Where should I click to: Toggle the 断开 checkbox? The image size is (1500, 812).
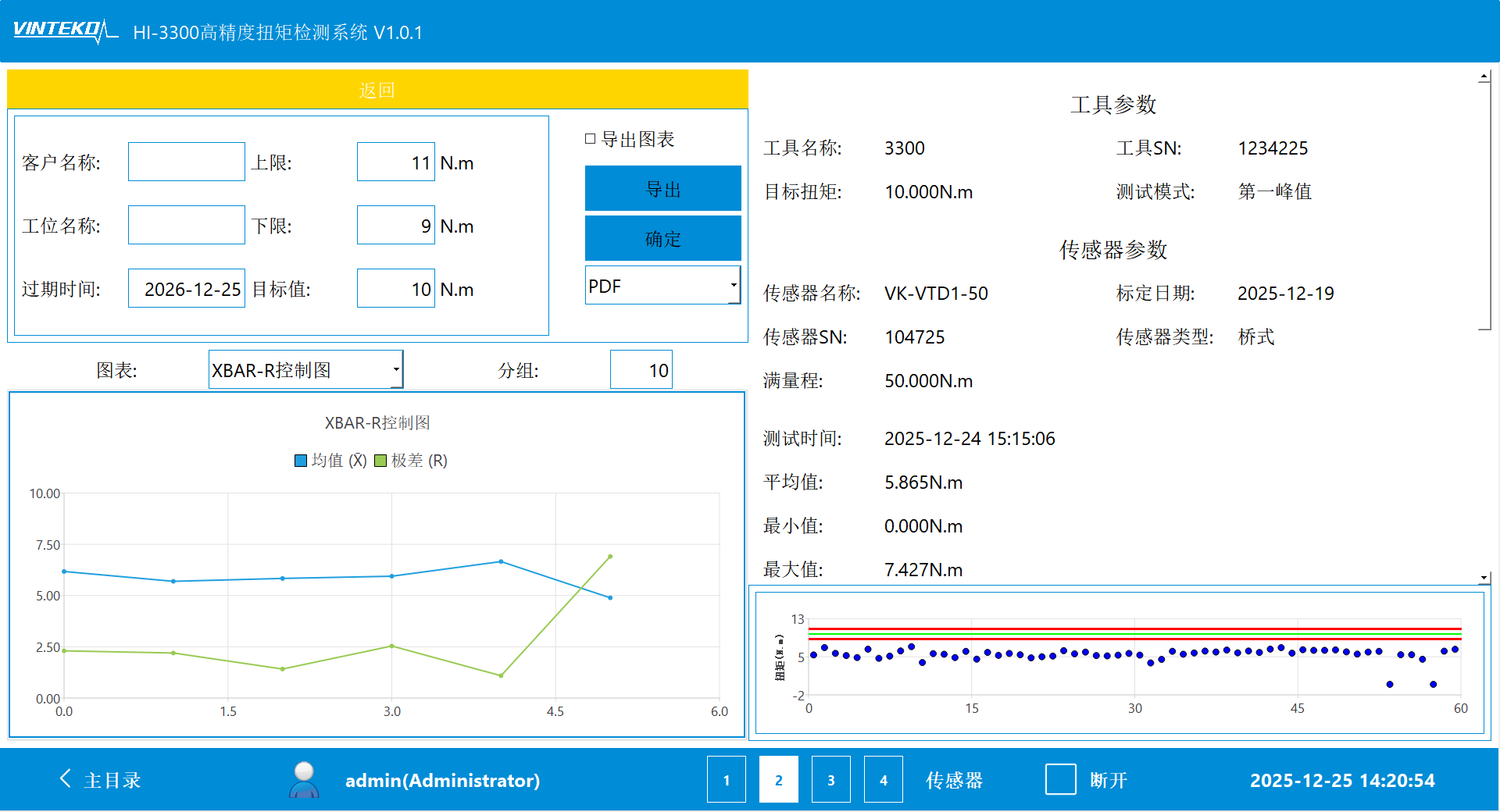click(x=1060, y=779)
